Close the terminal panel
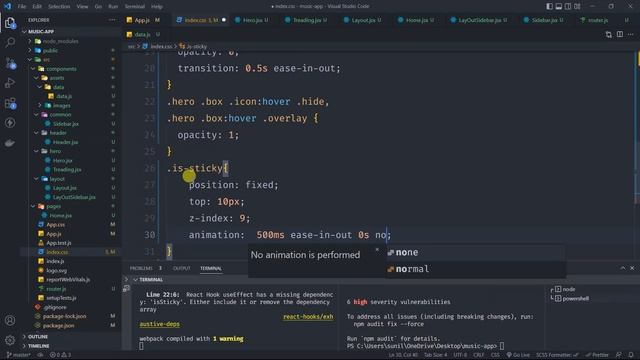This screenshot has height=360, width=640. click(632, 268)
